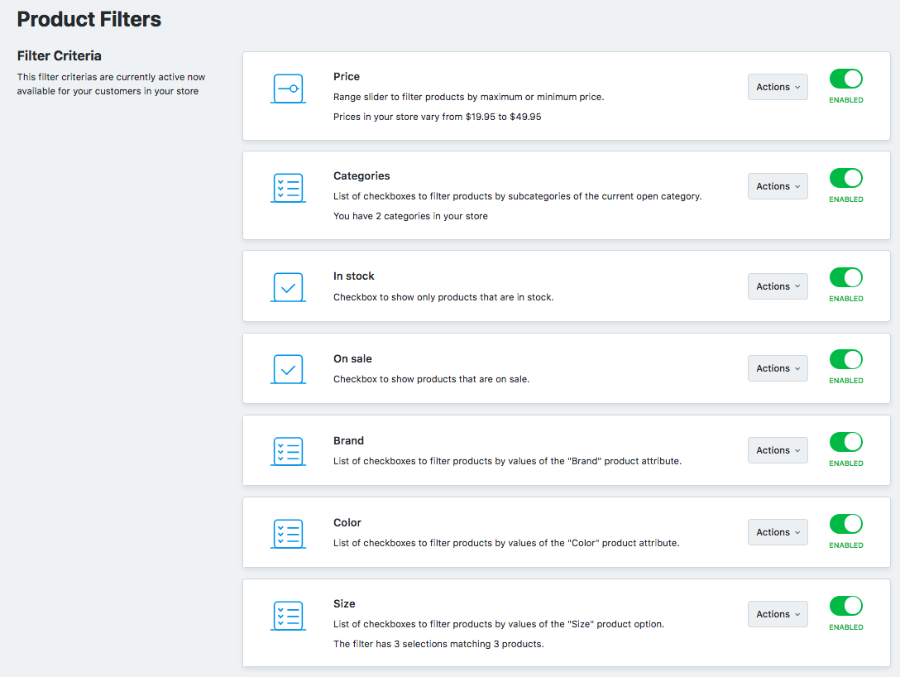This screenshot has width=900, height=677.
Task: Toggle the Color filter switch
Action: click(846, 524)
